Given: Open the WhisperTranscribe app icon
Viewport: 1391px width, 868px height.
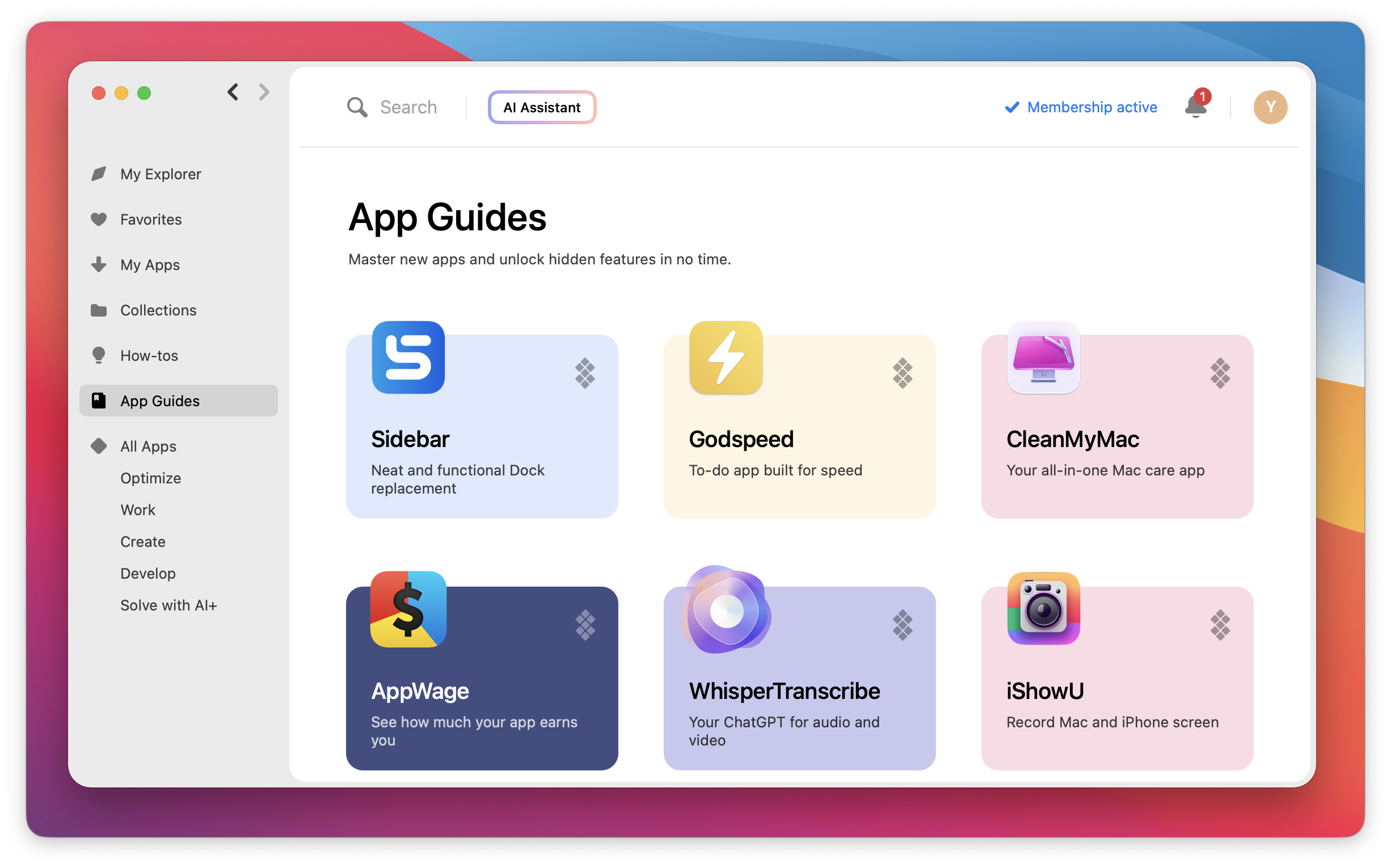Looking at the screenshot, I should 726,609.
